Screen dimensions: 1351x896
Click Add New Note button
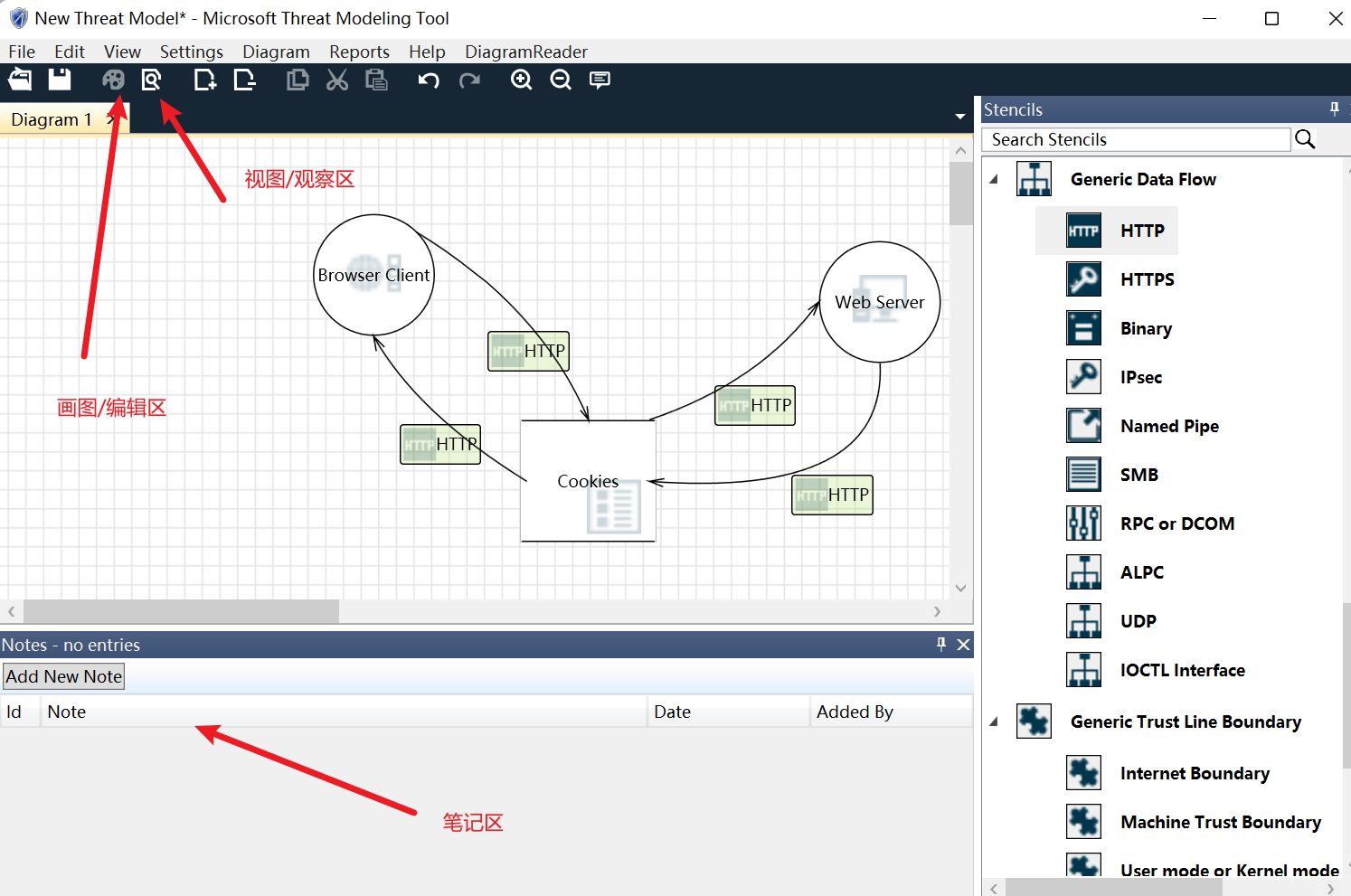(x=63, y=676)
